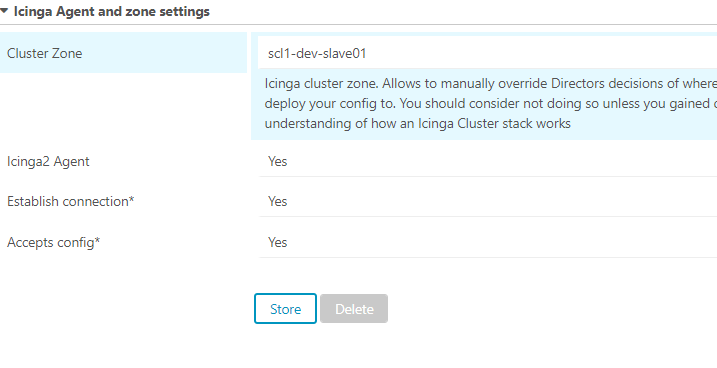Select the scl1-dev-slave01 zone value
The height and width of the screenshot is (368, 717).
point(317,53)
